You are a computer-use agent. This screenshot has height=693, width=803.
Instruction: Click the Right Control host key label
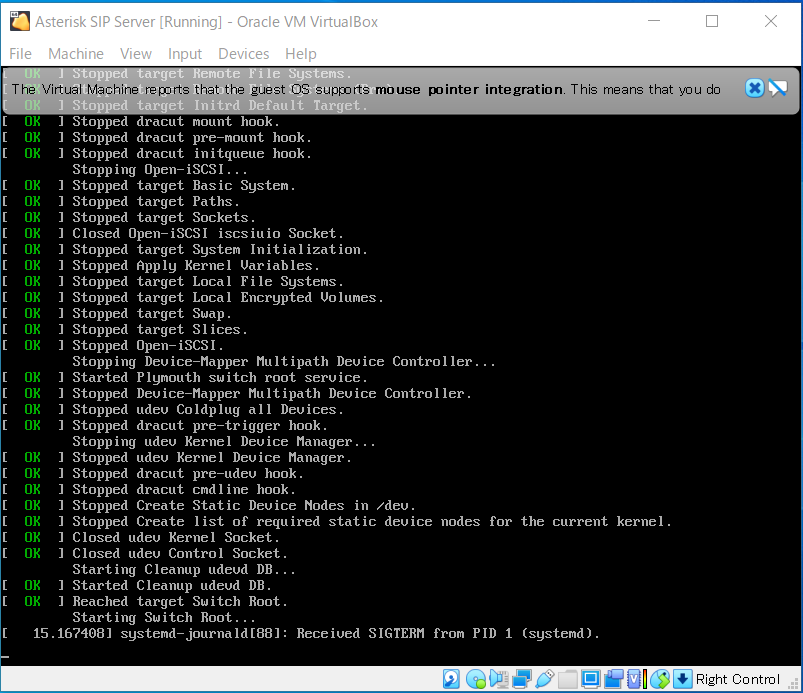[737, 679]
